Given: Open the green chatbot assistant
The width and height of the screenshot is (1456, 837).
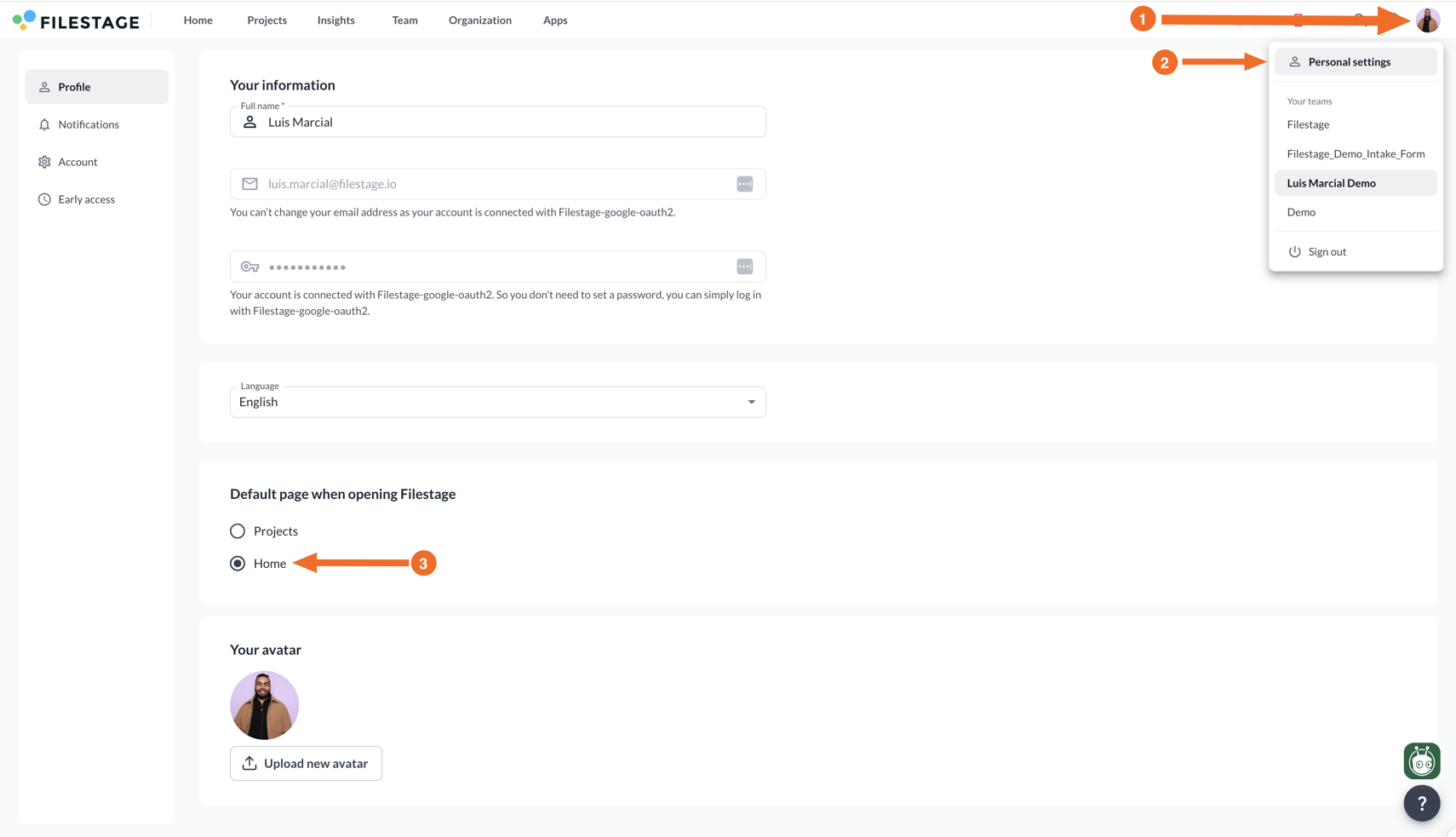Looking at the screenshot, I should pos(1422,761).
